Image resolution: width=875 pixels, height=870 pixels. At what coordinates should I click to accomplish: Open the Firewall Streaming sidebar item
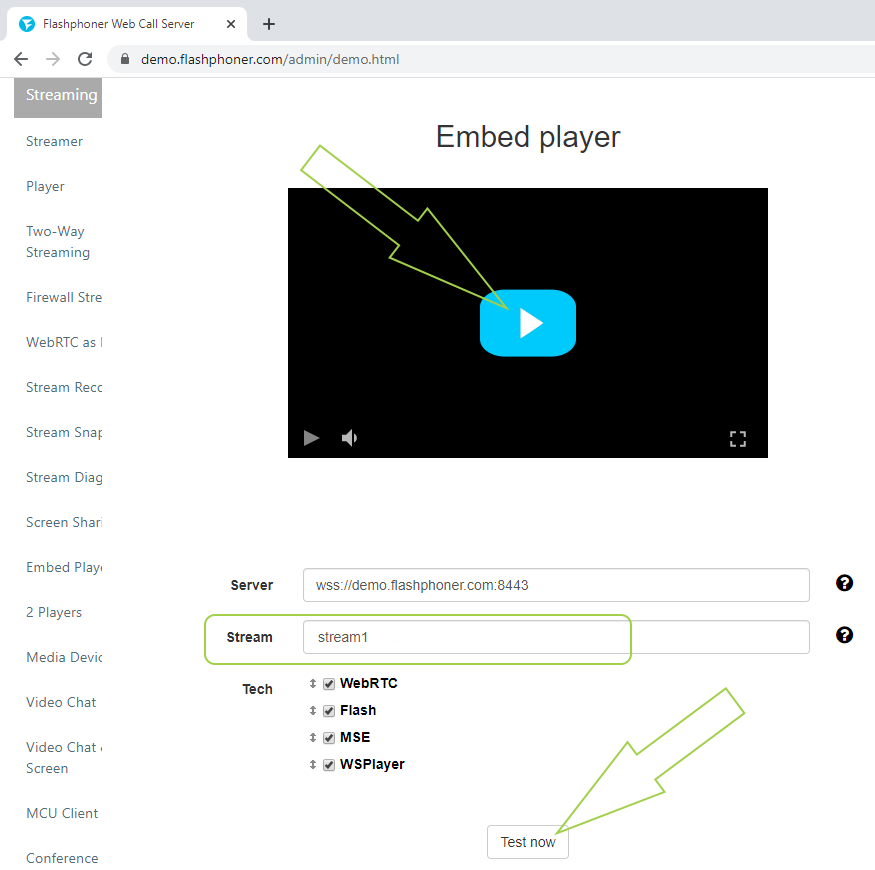pyautogui.click(x=64, y=297)
